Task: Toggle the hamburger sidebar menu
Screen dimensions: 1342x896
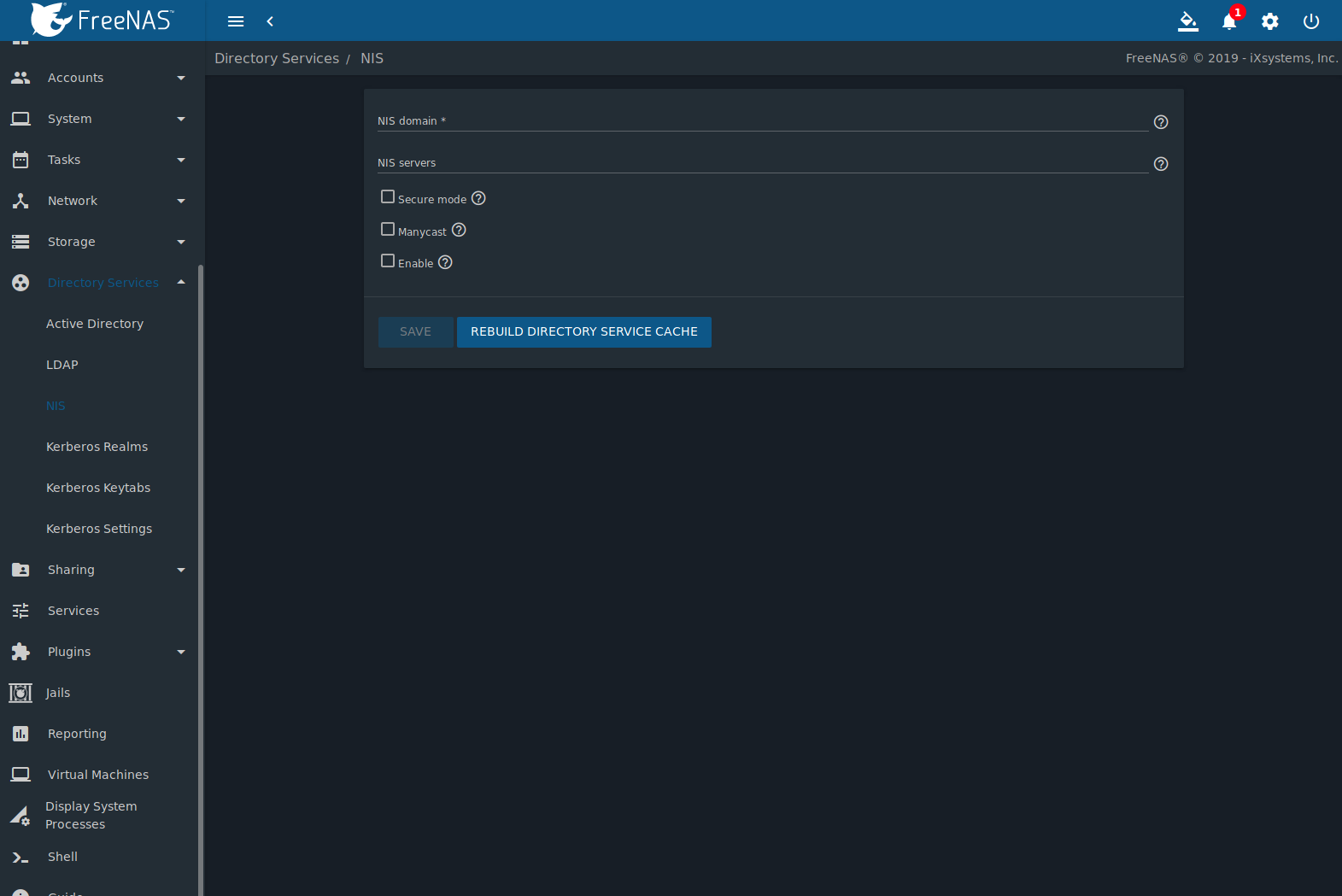Action: 236,21
